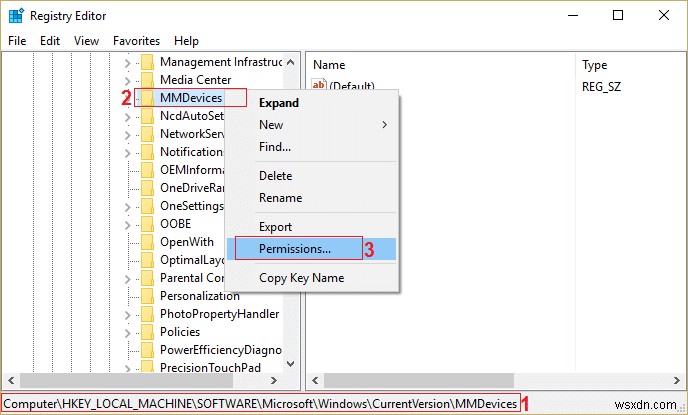Image resolution: width=688 pixels, height=415 pixels.
Task: Expand the Media Center key
Action: (127, 81)
